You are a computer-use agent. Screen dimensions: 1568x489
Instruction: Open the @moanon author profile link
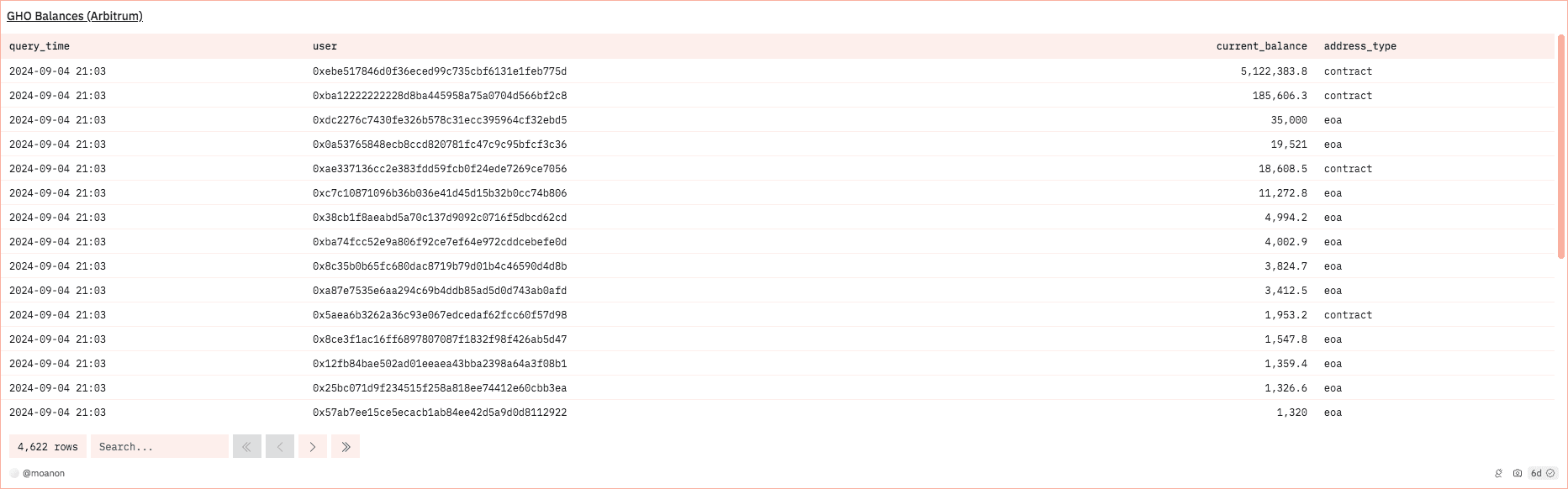pos(44,473)
